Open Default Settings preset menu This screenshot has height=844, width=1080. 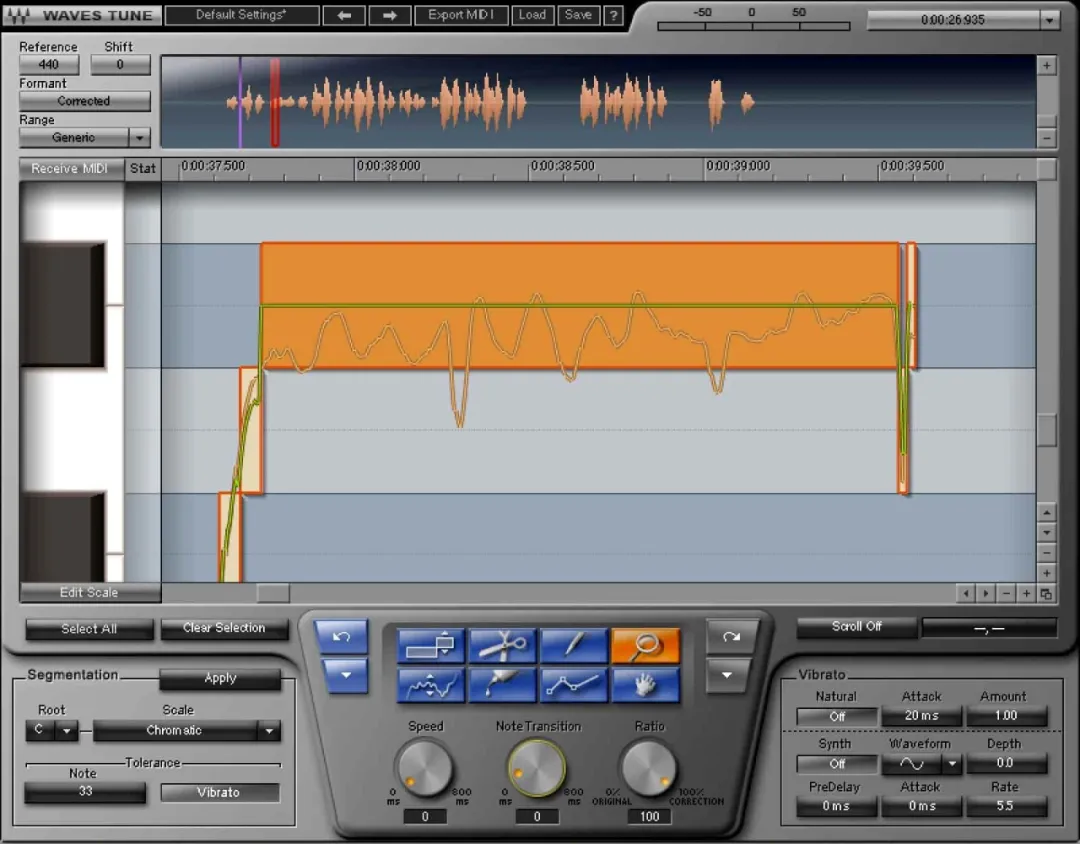pyautogui.click(x=242, y=15)
